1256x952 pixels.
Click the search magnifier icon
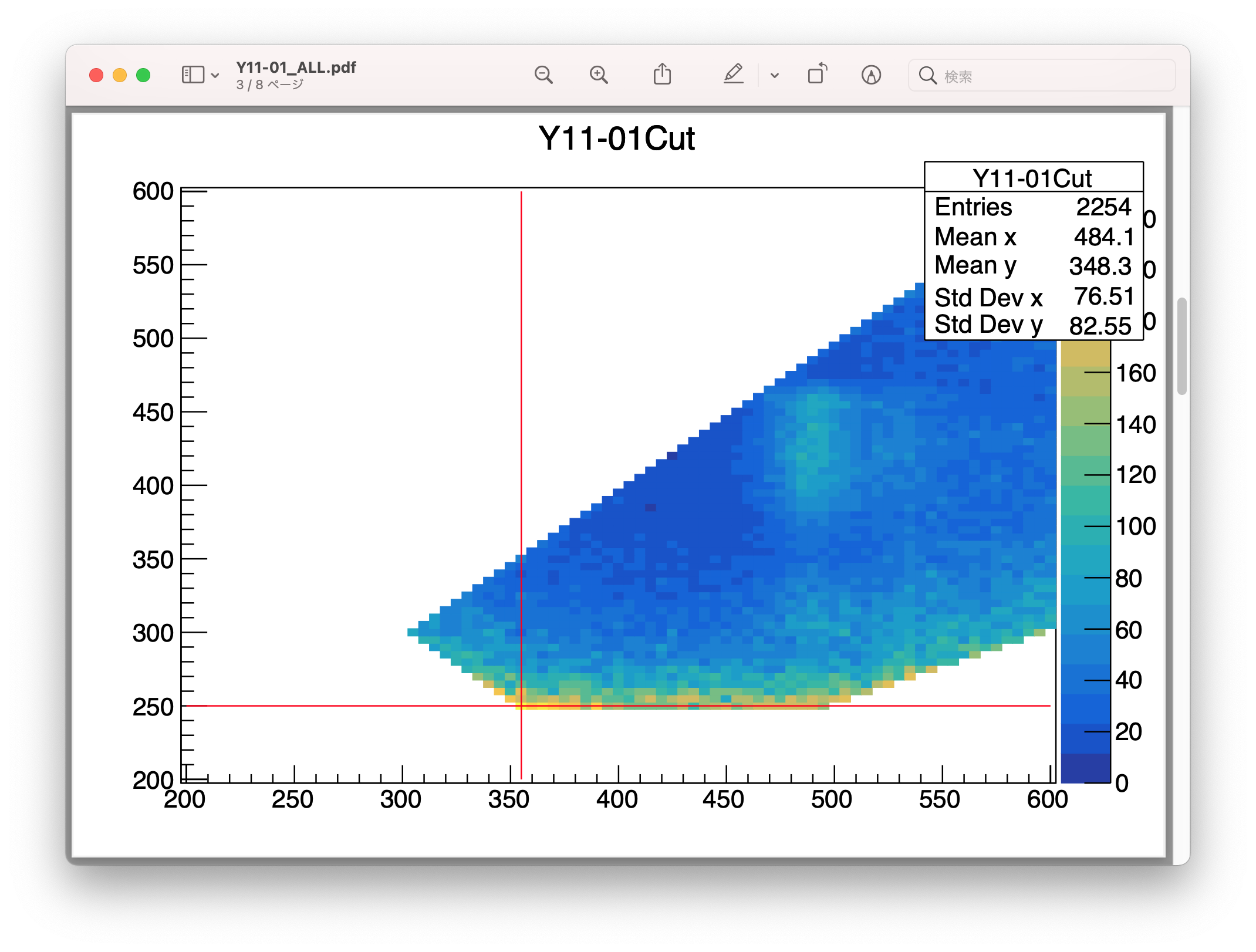tap(927, 76)
